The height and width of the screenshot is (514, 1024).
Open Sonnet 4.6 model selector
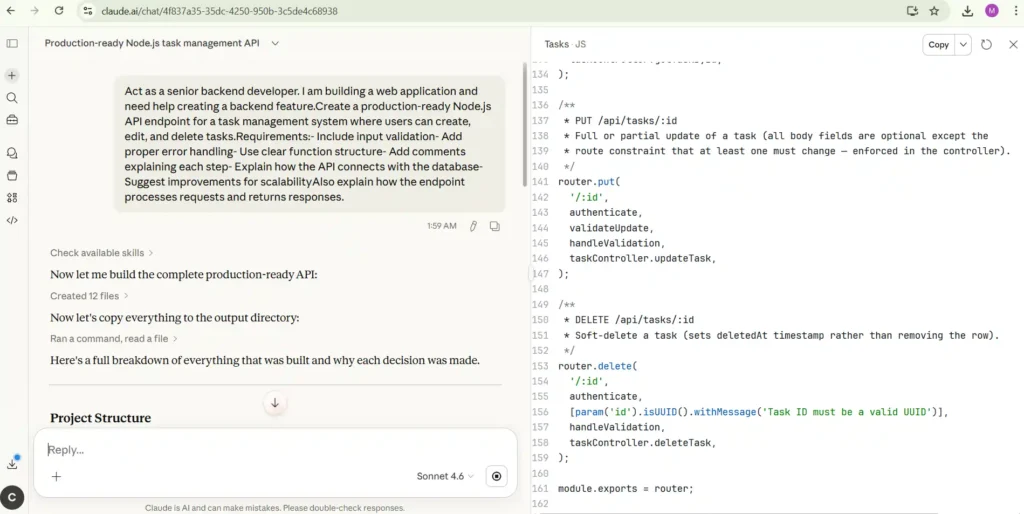[x=445, y=476]
